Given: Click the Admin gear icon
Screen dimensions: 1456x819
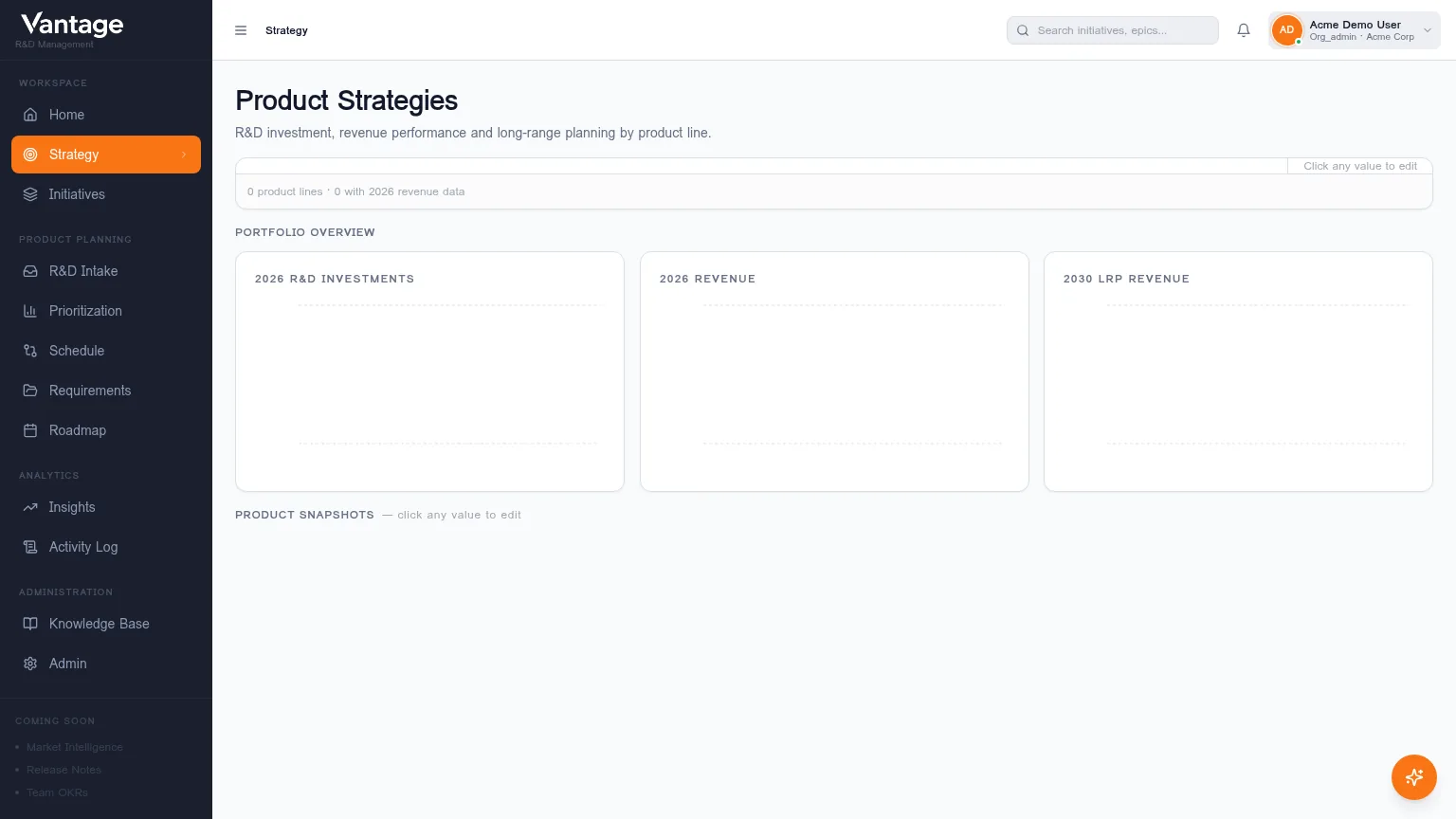Looking at the screenshot, I should coord(30,664).
